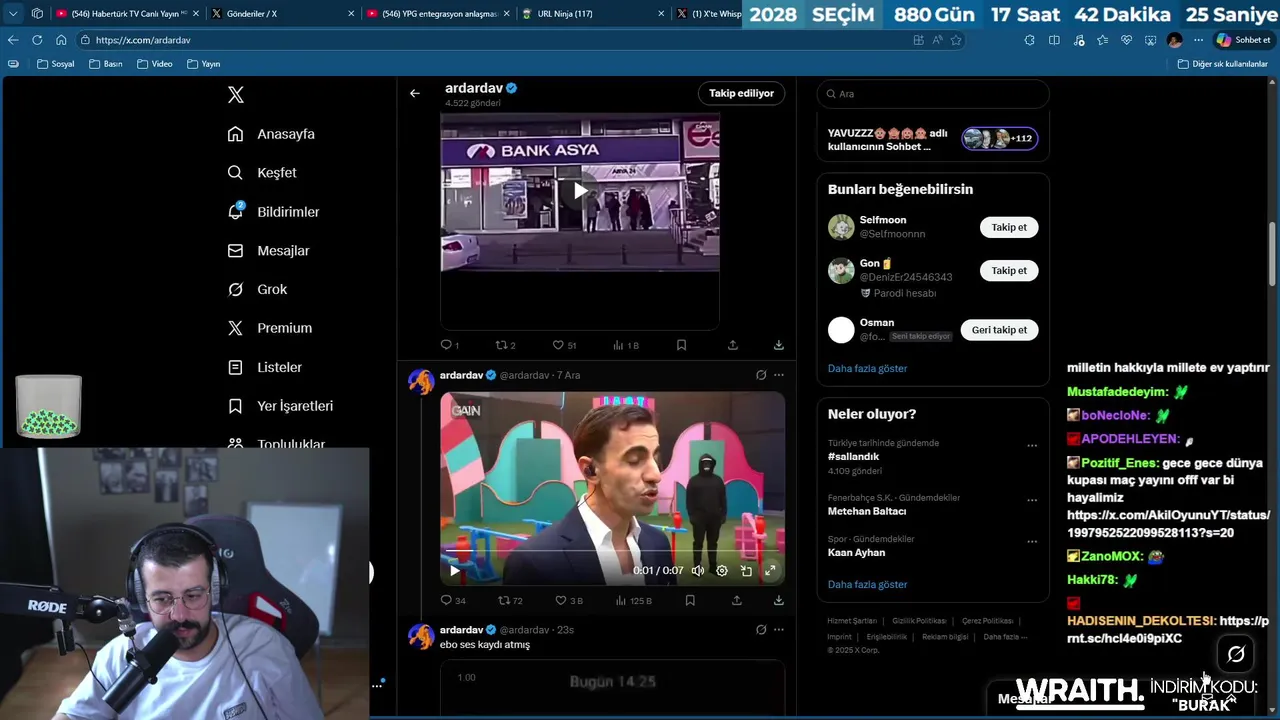
Task: Open the X logo home icon
Action: click(x=236, y=95)
